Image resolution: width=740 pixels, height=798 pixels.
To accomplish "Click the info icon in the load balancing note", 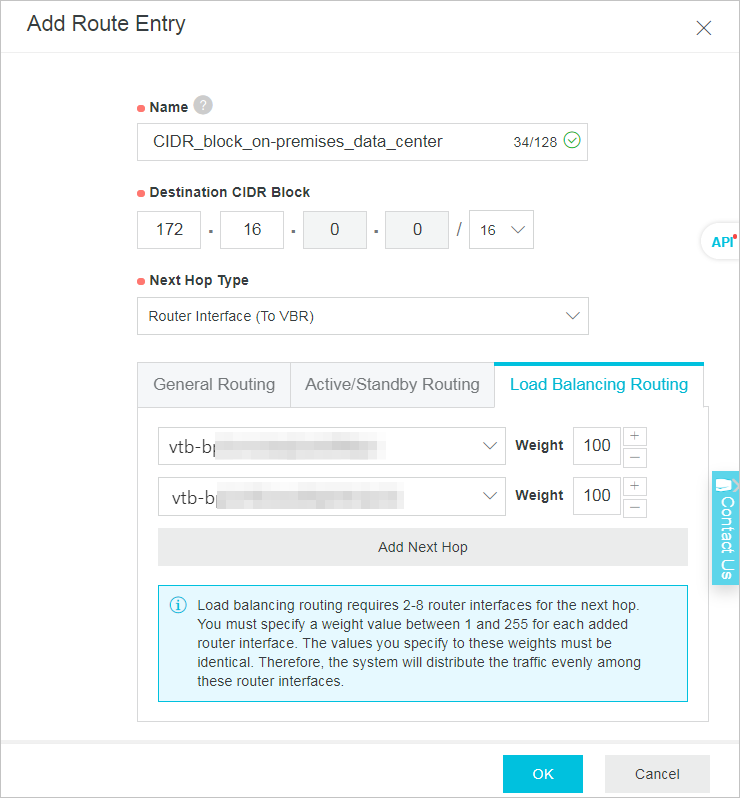I will tap(178, 605).
